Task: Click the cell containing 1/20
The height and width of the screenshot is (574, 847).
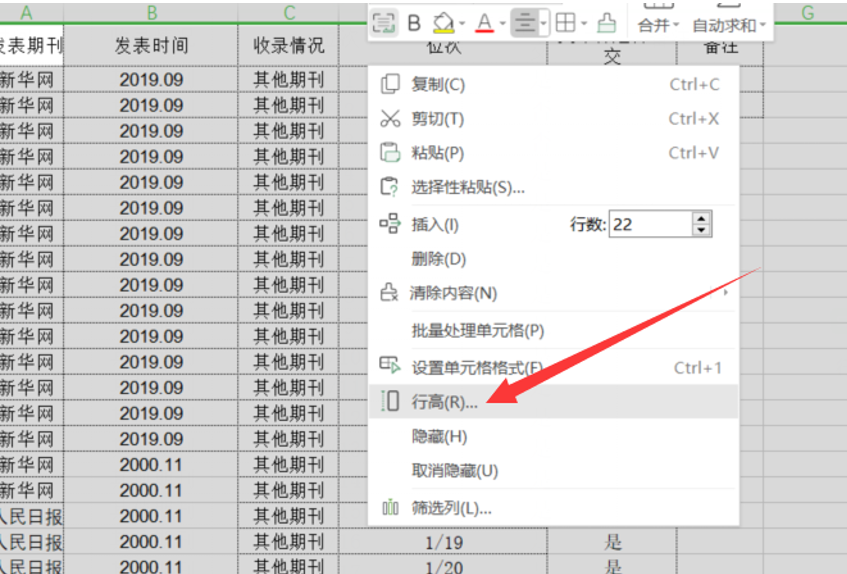Action: click(443, 565)
